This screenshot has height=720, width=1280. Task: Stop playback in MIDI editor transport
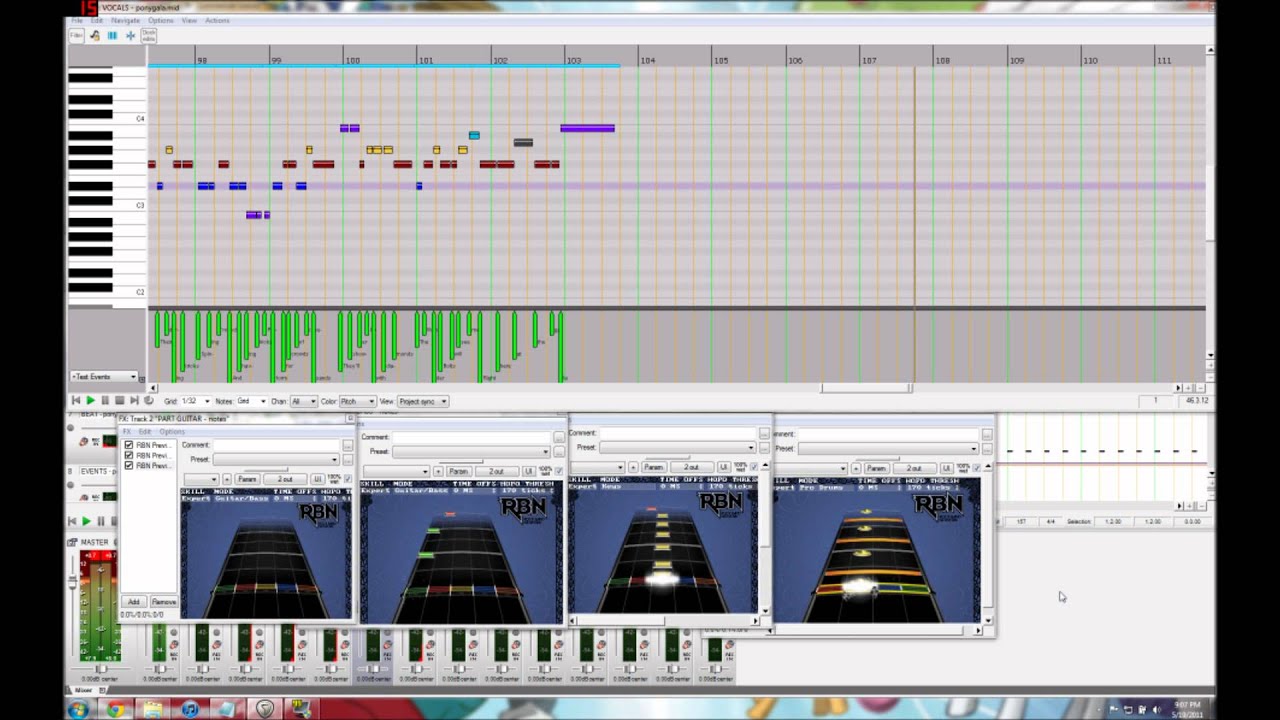tap(119, 401)
